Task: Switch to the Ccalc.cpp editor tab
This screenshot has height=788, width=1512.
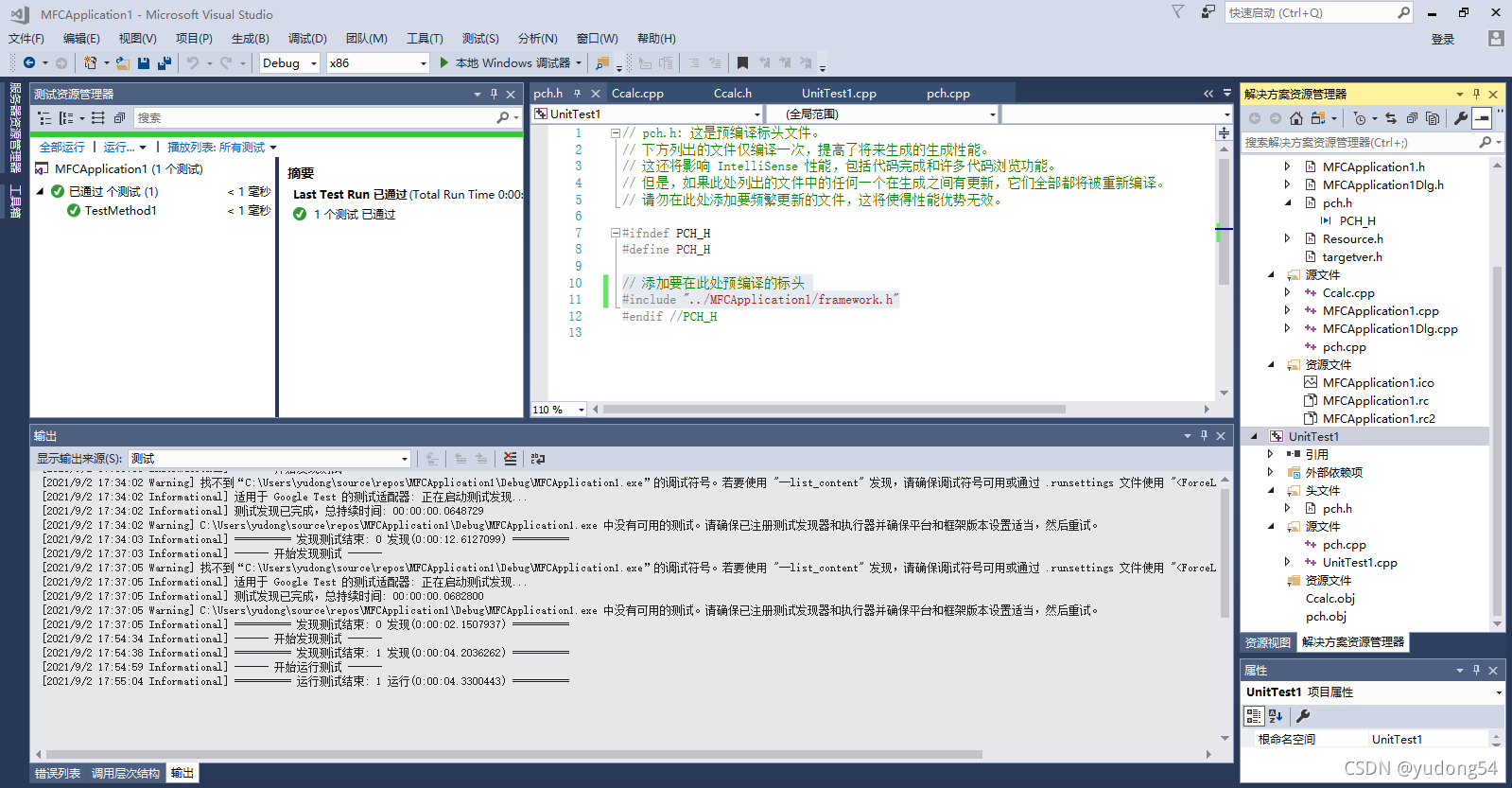Action: [637, 94]
